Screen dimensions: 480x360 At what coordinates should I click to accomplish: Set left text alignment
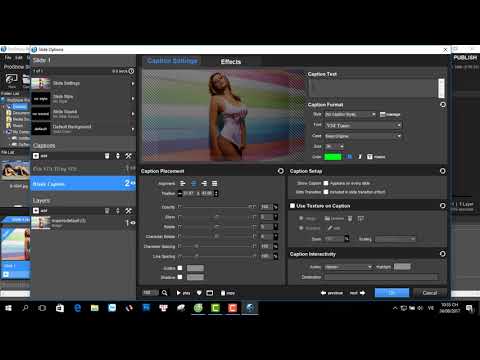click(183, 183)
